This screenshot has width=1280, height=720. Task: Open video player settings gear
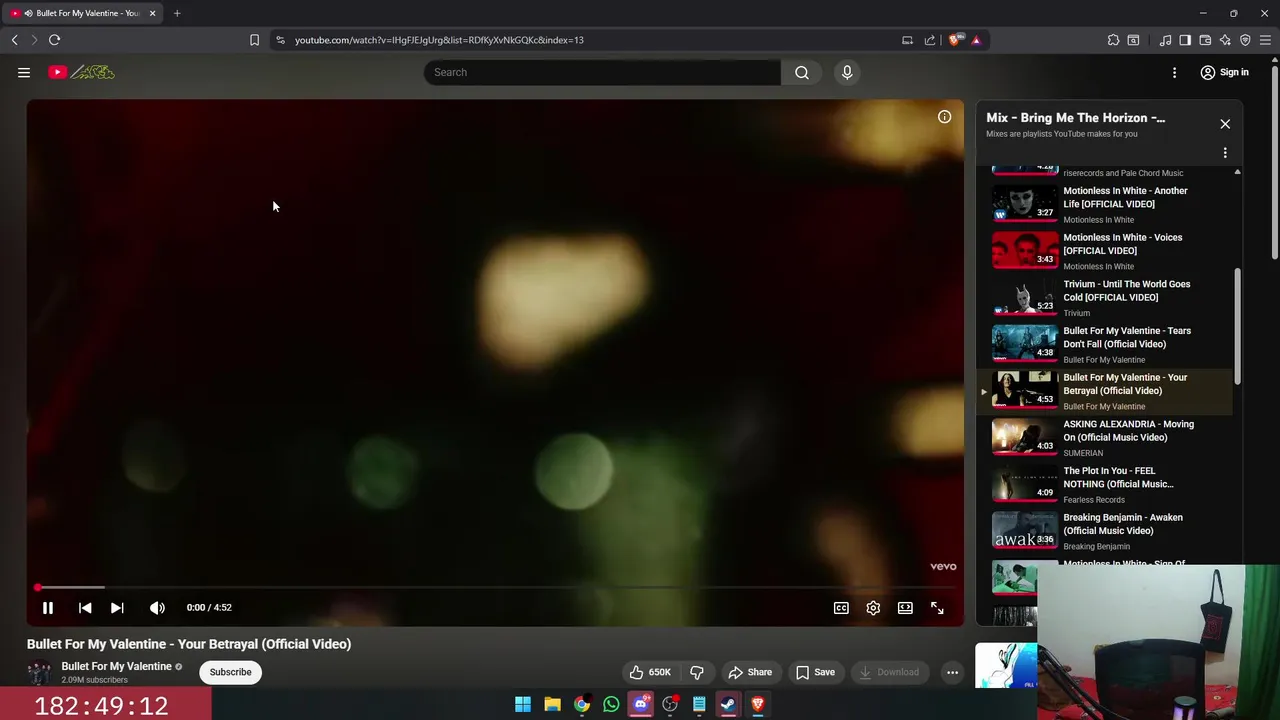pyautogui.click(x=873, y=607)
